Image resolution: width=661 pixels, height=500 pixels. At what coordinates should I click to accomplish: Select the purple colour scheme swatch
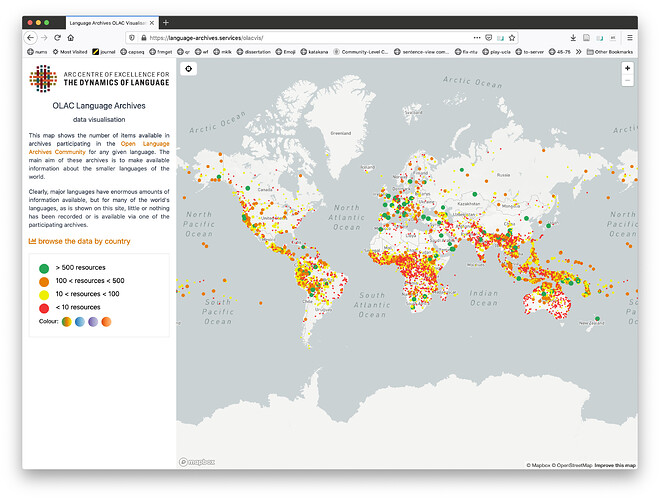coord(93,322)
